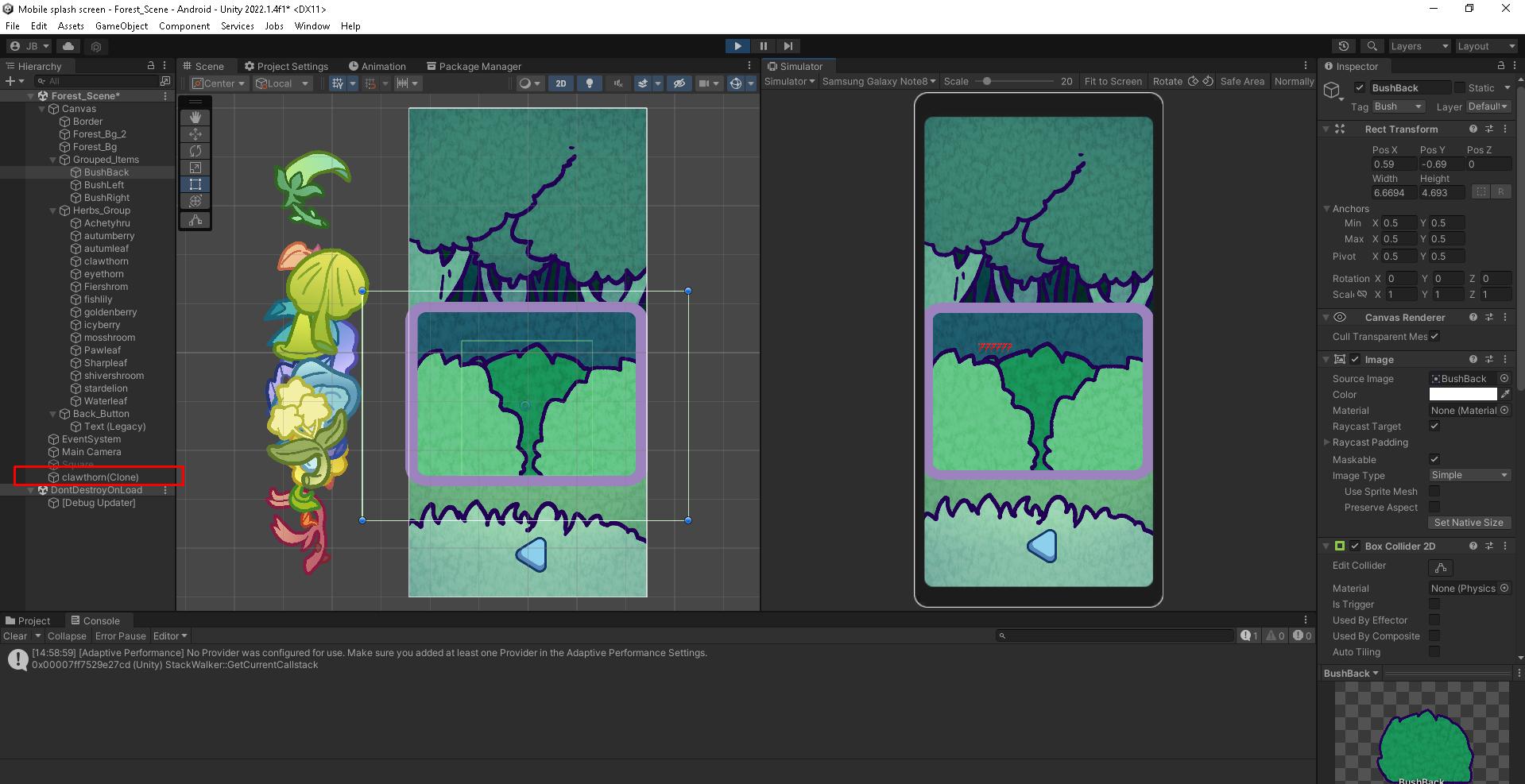Screen dimensions: 1525x784
Task: Click the color eyedropper icon
Action: pyautogui.click(x=1505, y=394)
